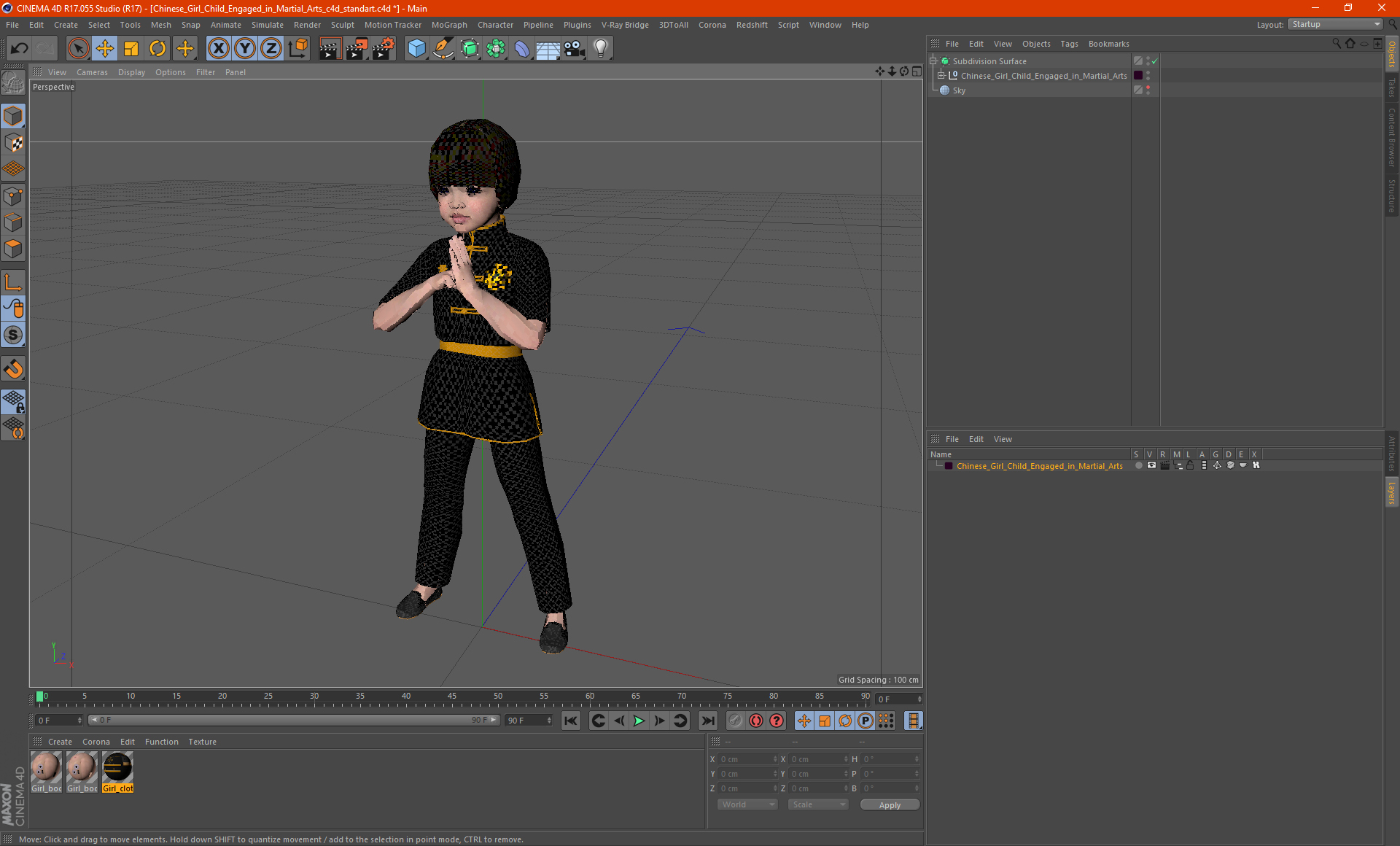Open viewport Cameras menu

coord(92,72)
